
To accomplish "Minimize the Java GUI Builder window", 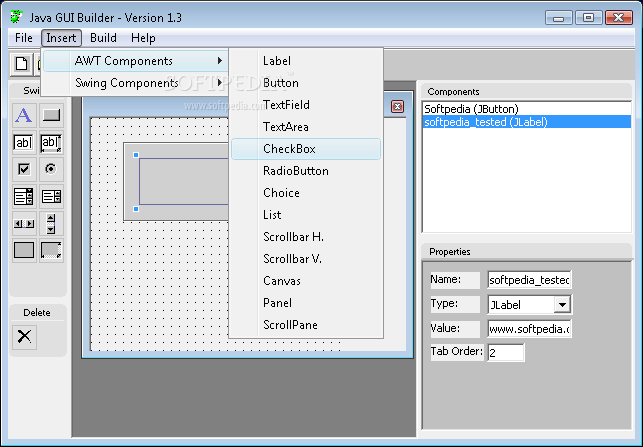I will [x=558, y=18].
